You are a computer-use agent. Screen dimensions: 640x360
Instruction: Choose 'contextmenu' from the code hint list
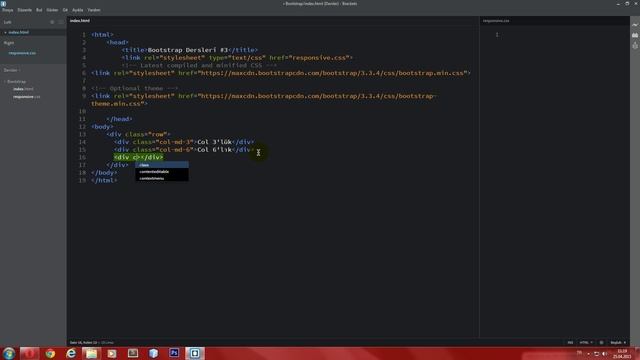(162, 178)
